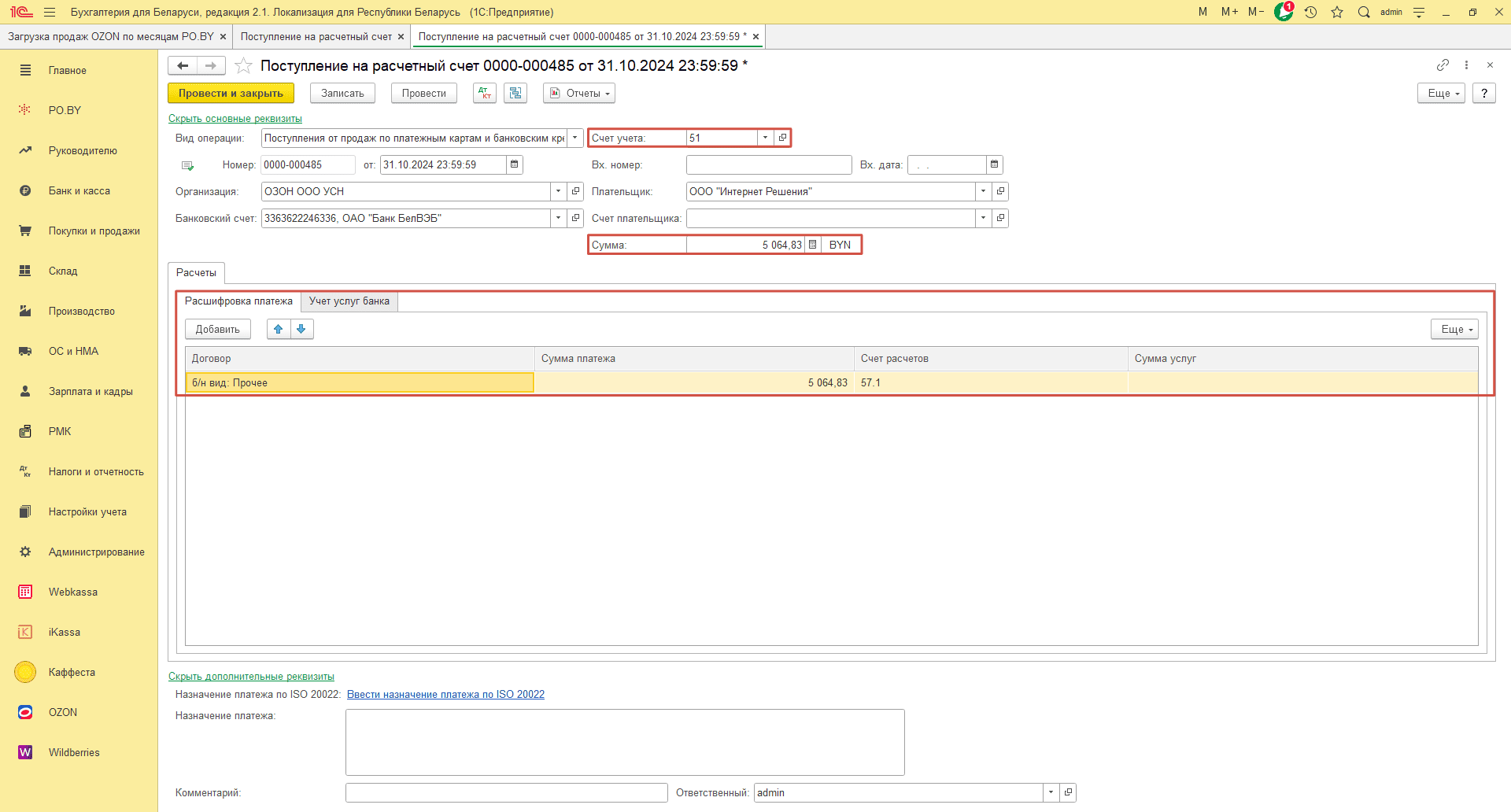Close the Загрузка продаж OZON tab
1511x812 pixels.
click(223, 36)
